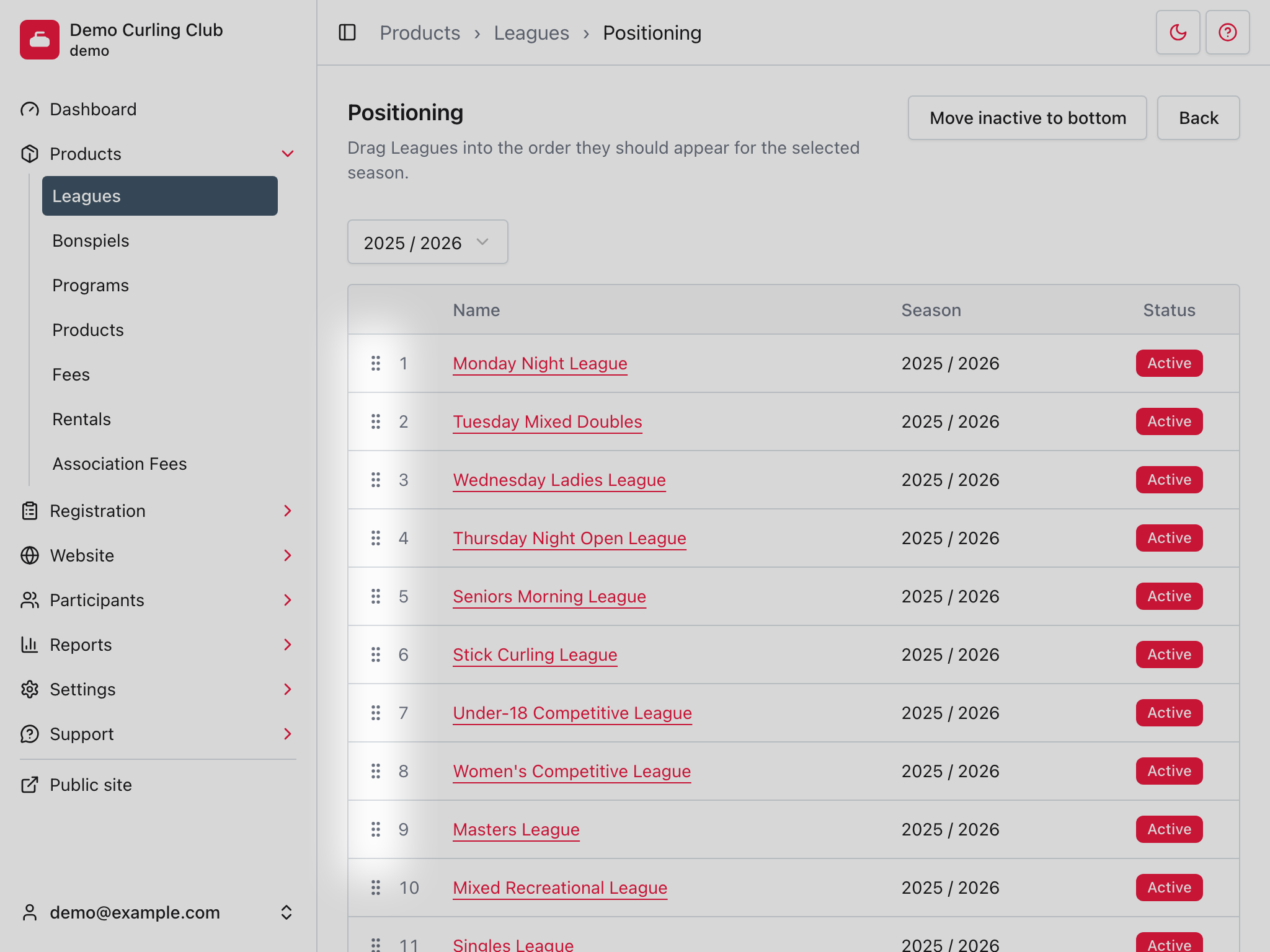
Task: Open Association Fees sidebar item
Action: click(120, 464)
